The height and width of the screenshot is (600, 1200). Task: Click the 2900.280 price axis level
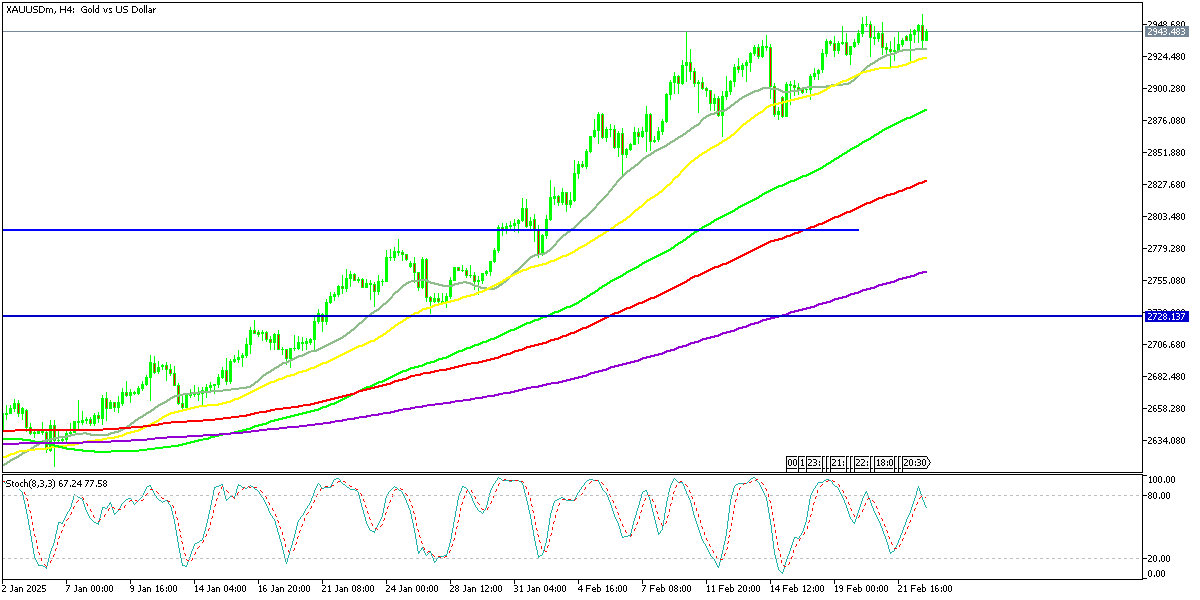(x=1165, y=89)
